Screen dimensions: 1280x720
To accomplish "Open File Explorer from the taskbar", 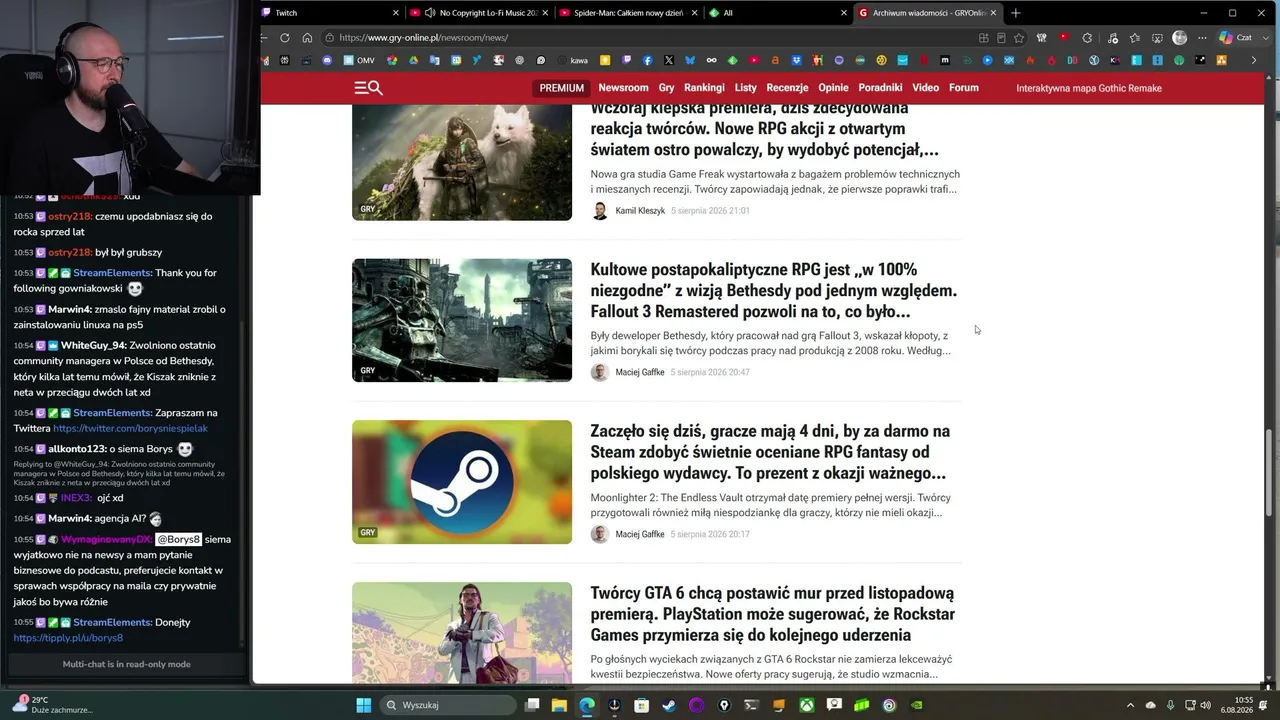I will [x=560, y=705].
